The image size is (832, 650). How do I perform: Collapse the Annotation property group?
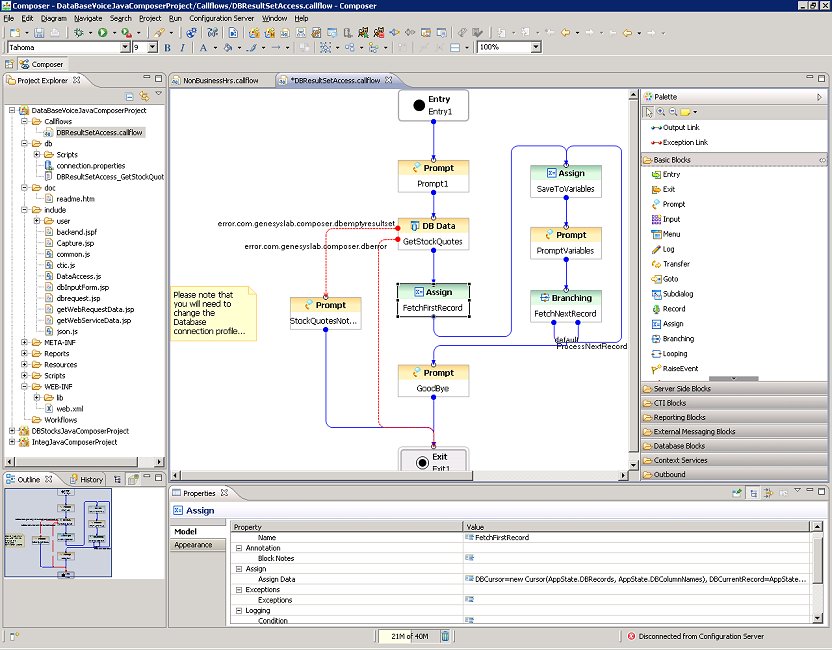[x=238, y=548]
